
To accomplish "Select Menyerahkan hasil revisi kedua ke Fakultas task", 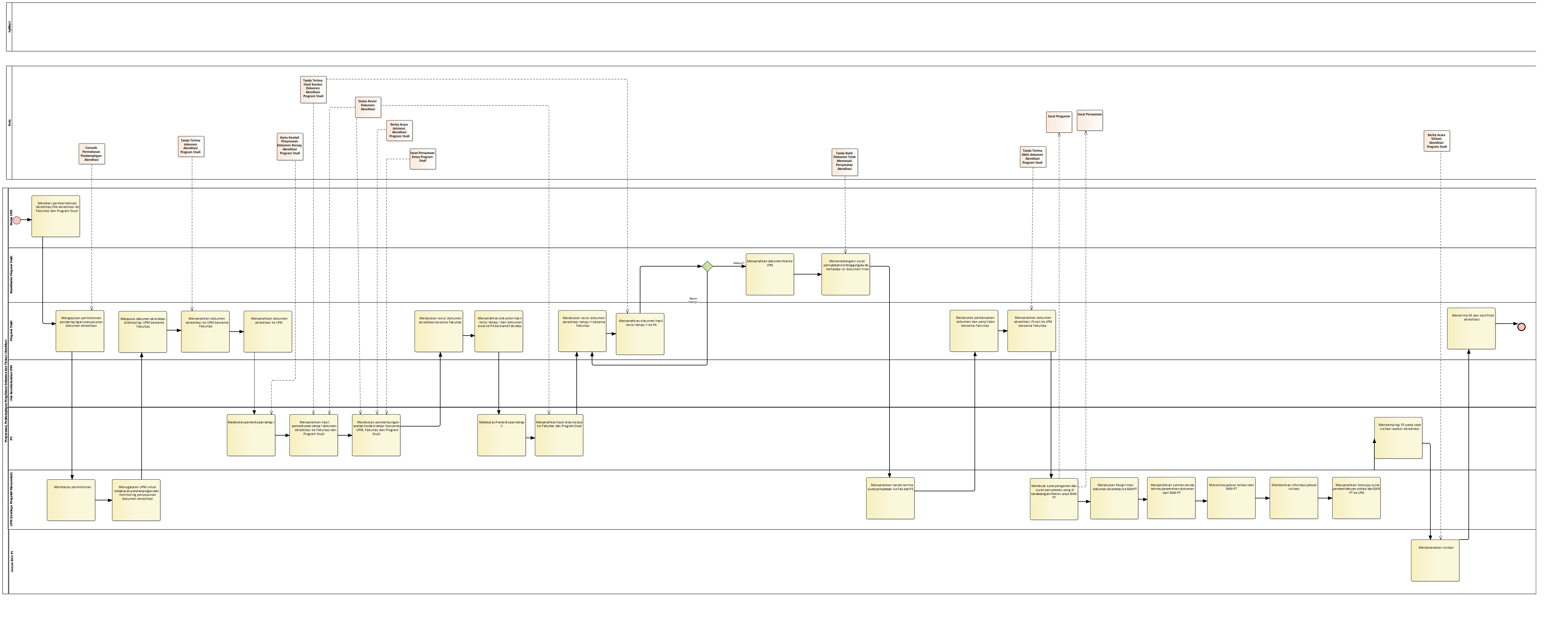I will [559, 435].
